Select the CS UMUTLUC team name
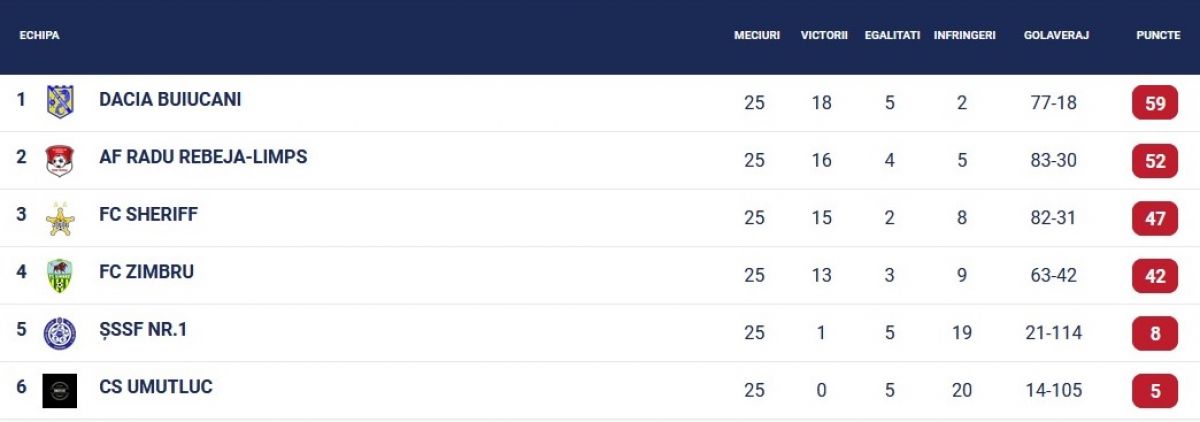The width and height of the screenshot is (1200, 422). [x=156, y=387]
